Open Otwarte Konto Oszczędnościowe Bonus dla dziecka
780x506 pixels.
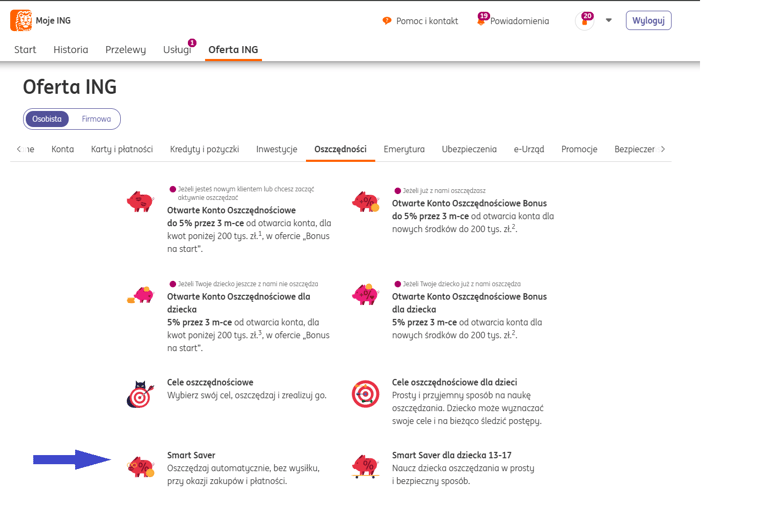[x=469, y=303]
